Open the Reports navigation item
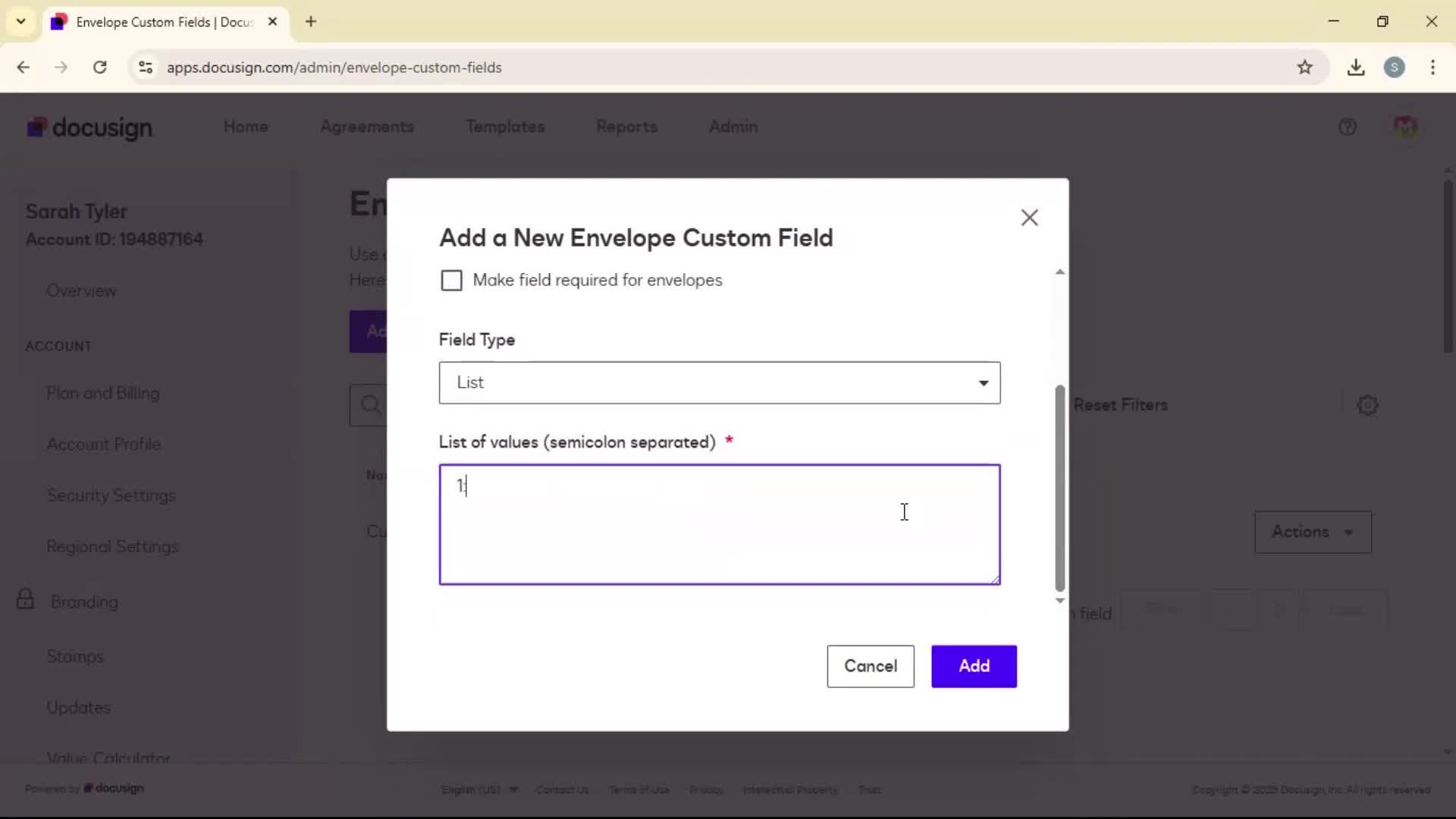This screenshot has width=1456, height=819. pos(626,127)
